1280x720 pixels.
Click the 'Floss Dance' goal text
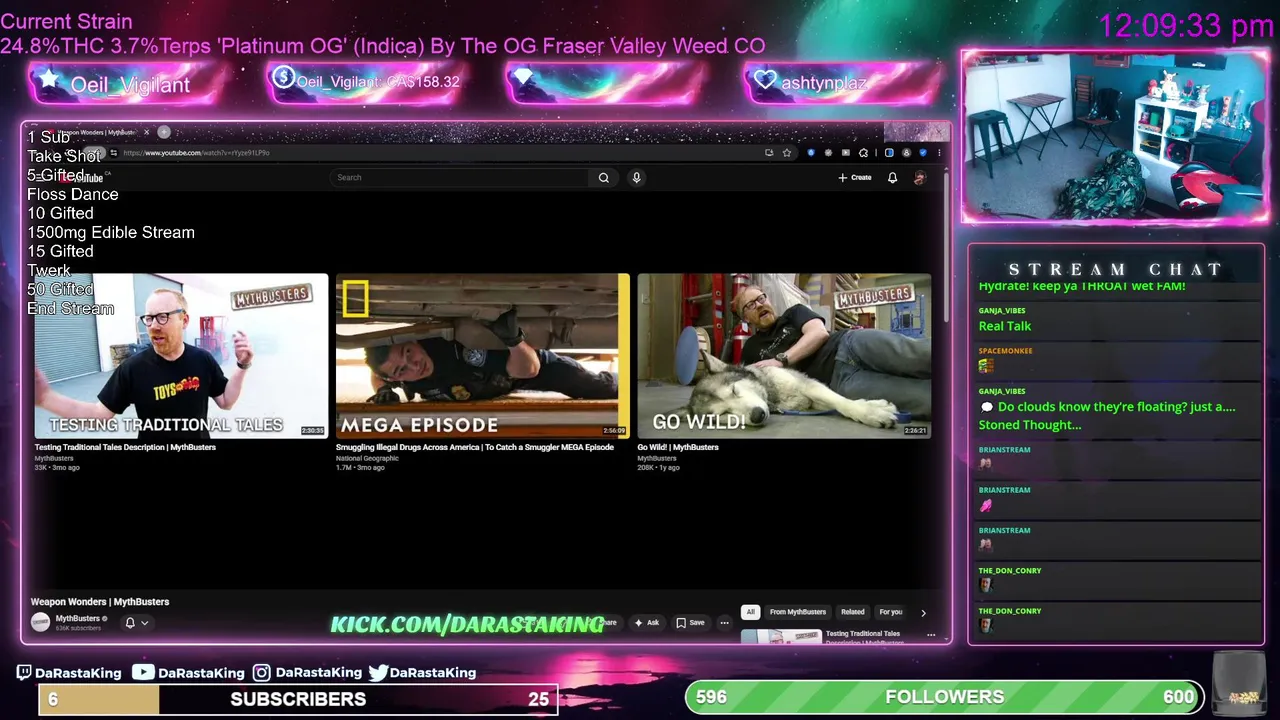[x=73, y=194]
